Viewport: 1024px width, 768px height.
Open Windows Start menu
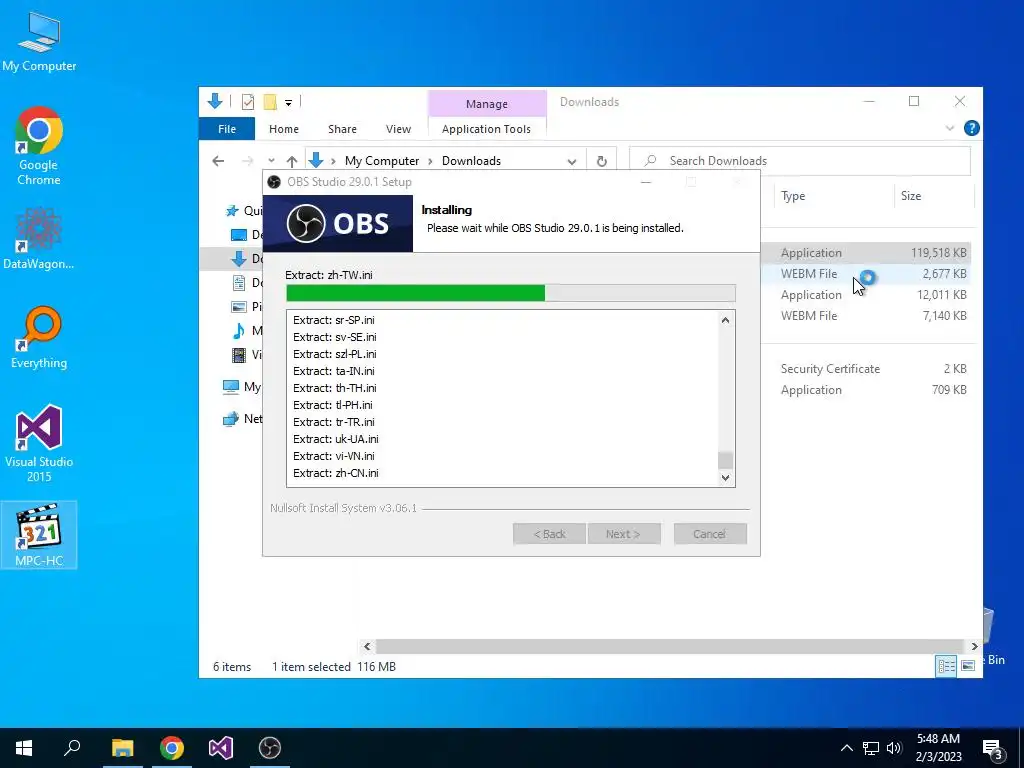(x=24, y=748)
